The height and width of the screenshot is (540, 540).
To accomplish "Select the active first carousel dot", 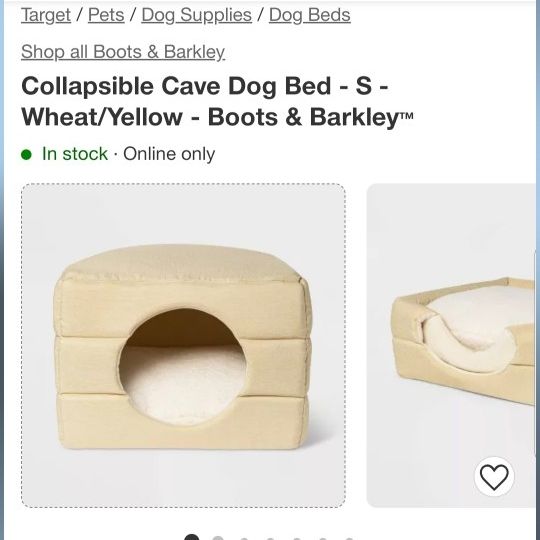I will tap(192, 537).
